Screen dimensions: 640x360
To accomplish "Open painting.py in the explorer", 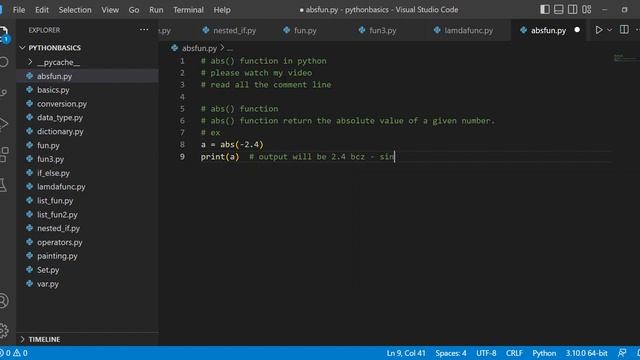I will (x=57, y=256).
